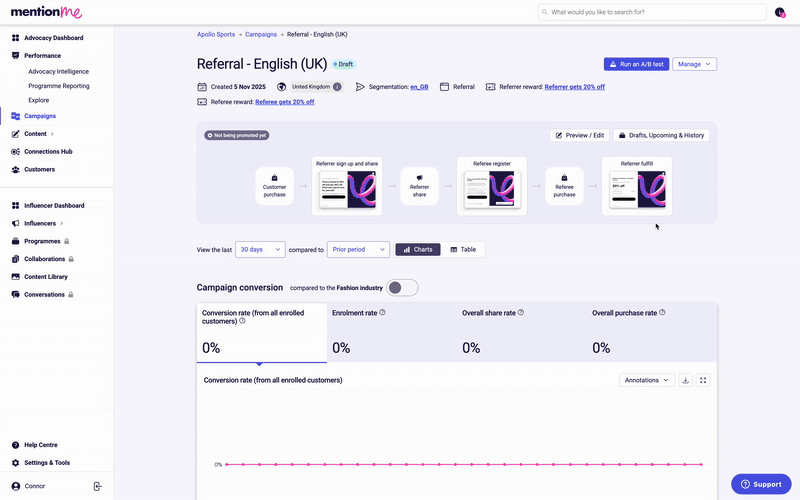Expand the Content submenu chevron
The image size is (800, 500).
pyautogui.click(x=52, y=134)
